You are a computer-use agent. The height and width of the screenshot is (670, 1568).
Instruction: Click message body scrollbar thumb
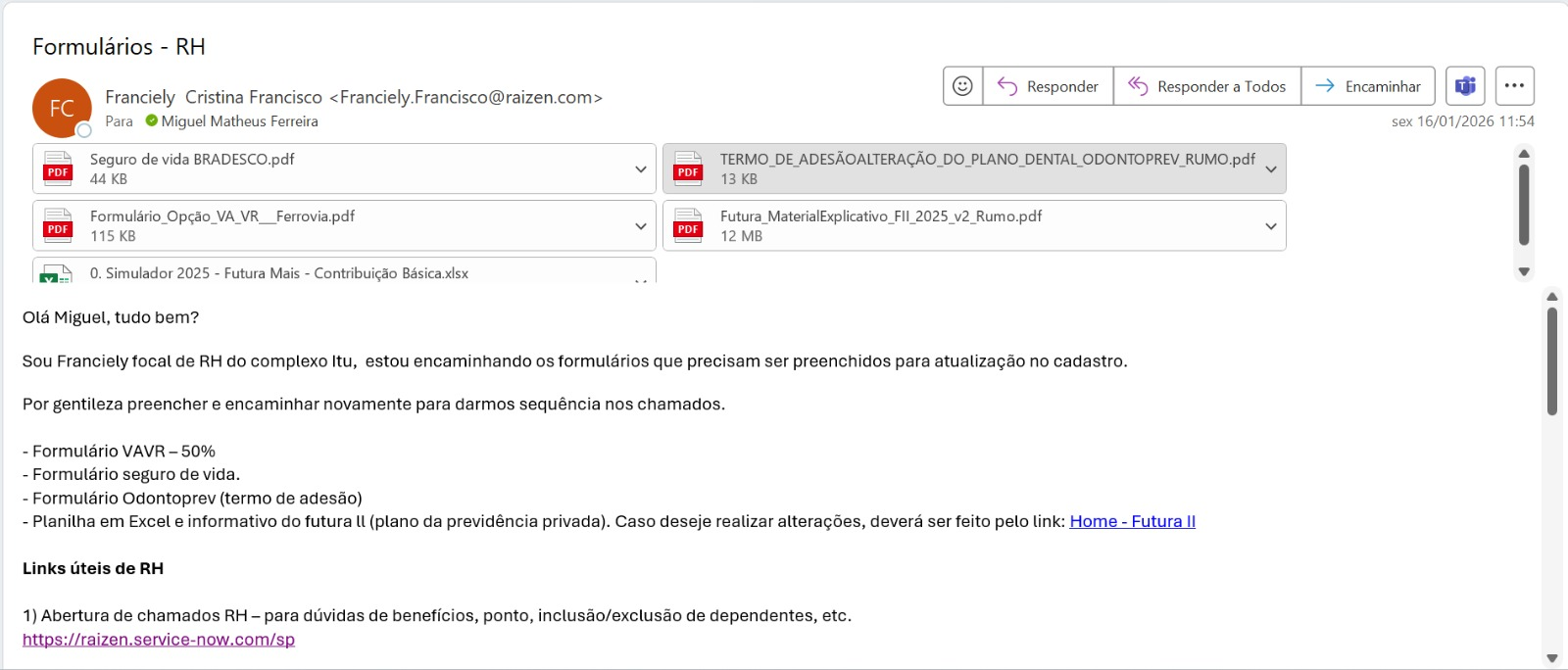click(x=1552, y=360)
